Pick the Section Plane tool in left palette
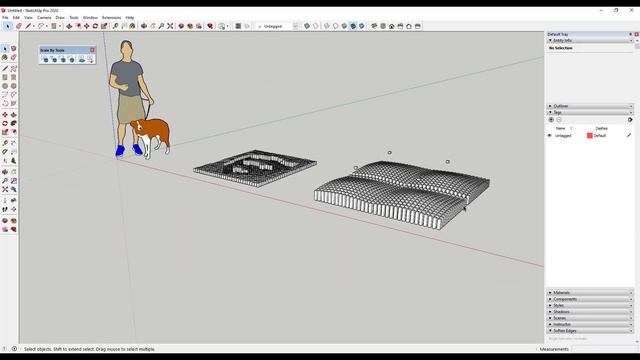Viewport: 640px width, 360px height. [x=13, y=209]
